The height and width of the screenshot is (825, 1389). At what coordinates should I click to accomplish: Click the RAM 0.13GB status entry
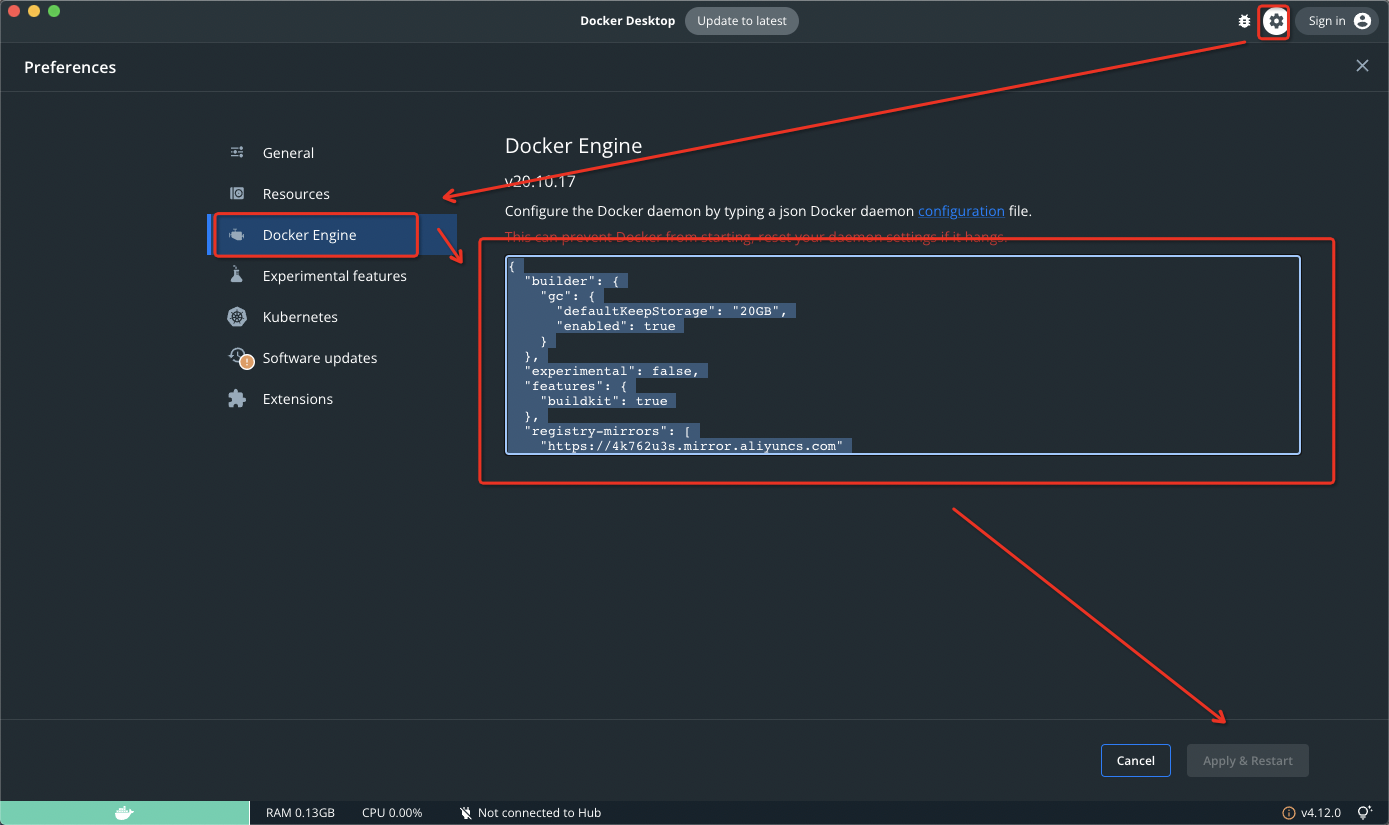tap(300, 813)
